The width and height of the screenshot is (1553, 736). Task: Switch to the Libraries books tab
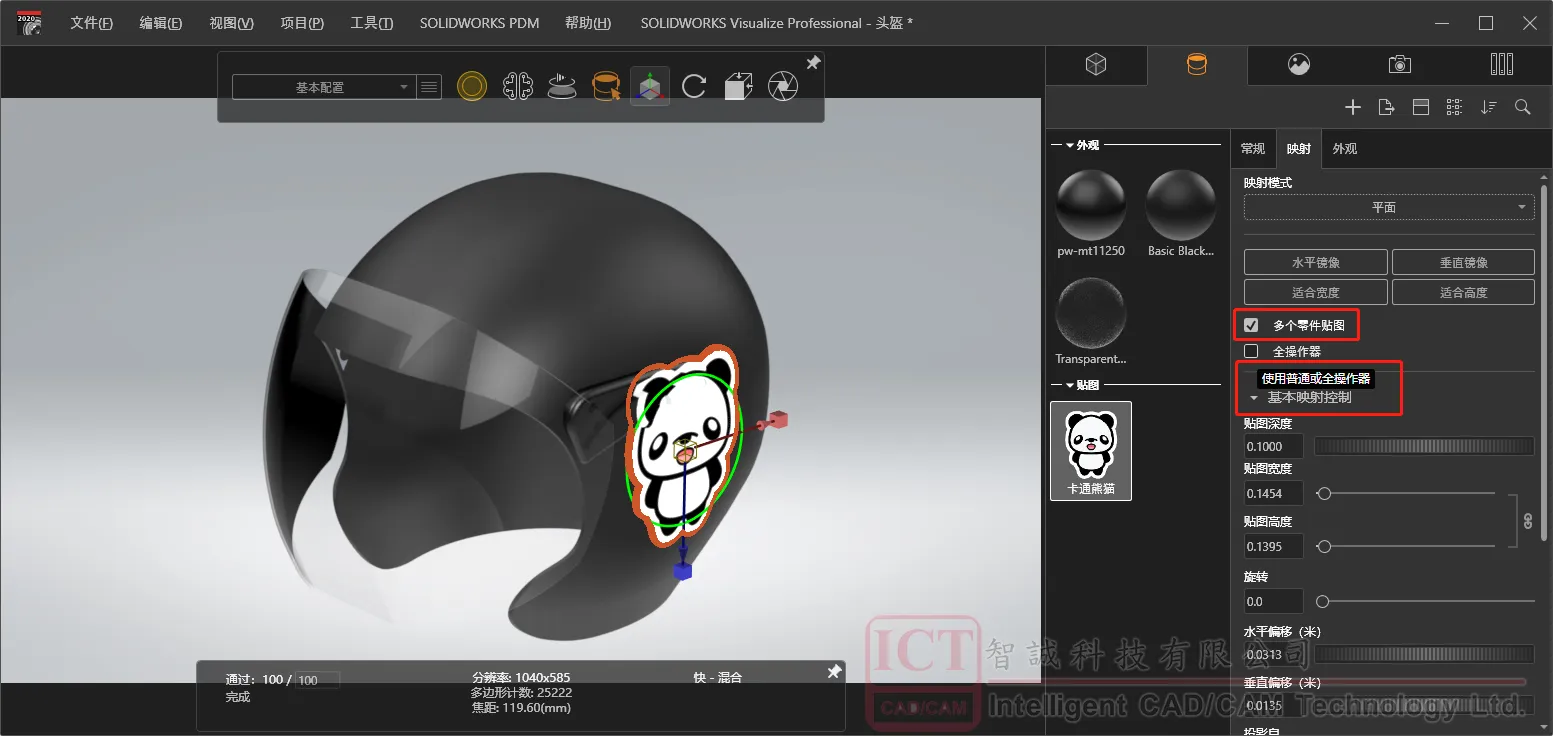tap(1501, 65)
